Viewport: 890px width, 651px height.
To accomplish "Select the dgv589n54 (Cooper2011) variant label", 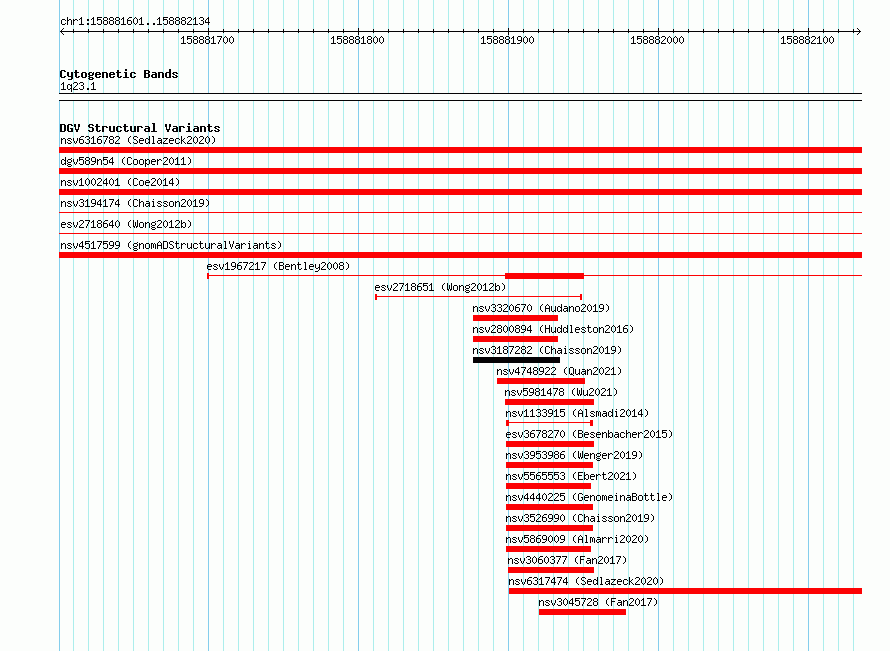I will (x=126, y=161).
